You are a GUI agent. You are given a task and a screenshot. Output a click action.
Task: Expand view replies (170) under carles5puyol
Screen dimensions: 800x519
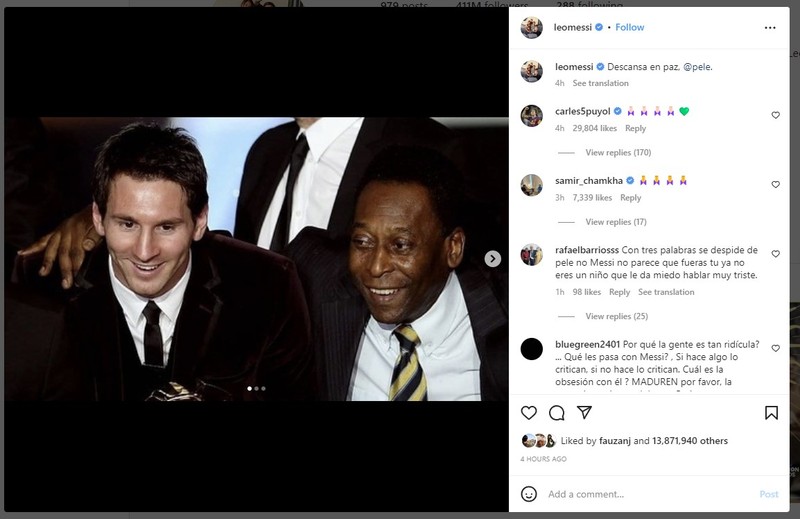point(617,152)
